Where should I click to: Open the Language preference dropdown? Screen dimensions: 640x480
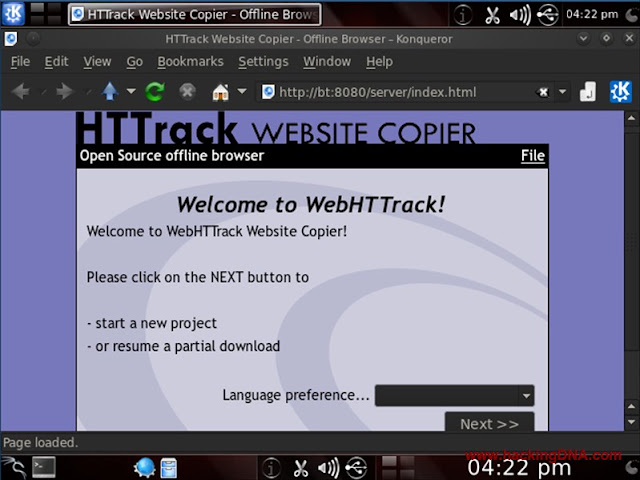pos(454,395)
